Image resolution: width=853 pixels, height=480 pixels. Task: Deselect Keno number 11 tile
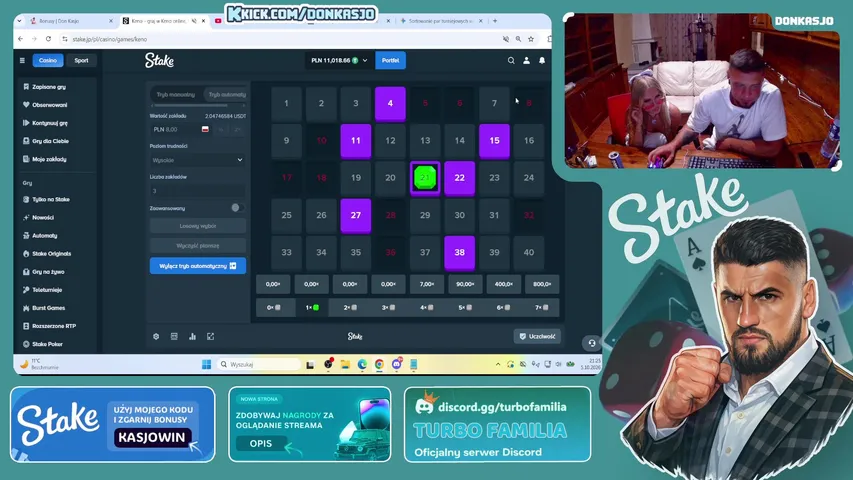click(356, 141)
